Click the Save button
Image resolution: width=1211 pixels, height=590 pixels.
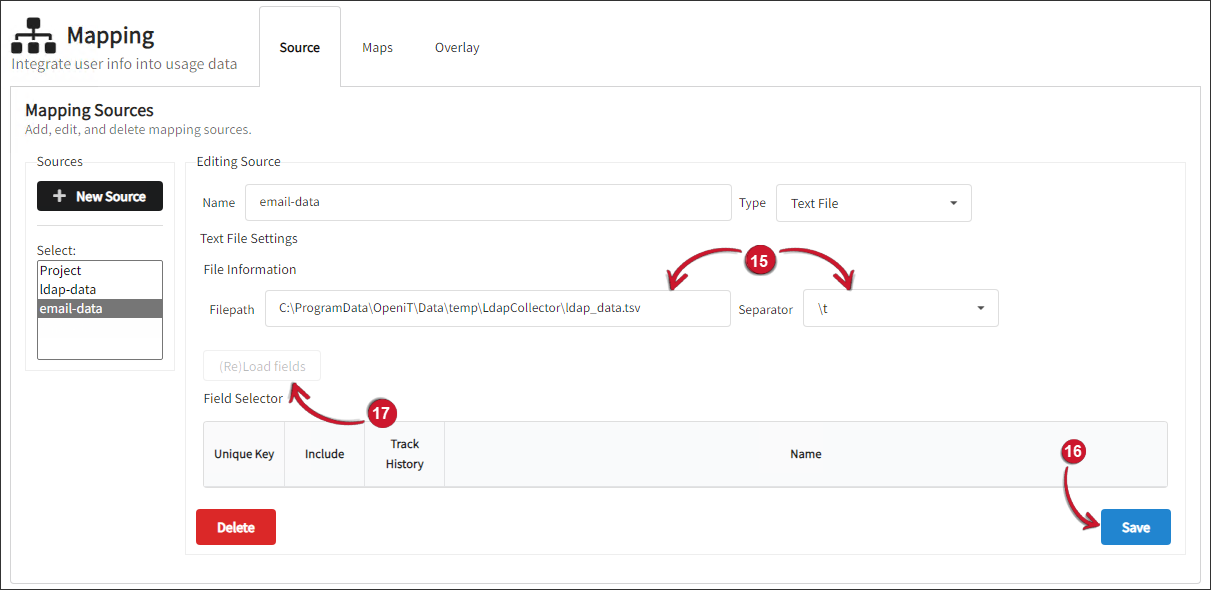point(1135,527)
